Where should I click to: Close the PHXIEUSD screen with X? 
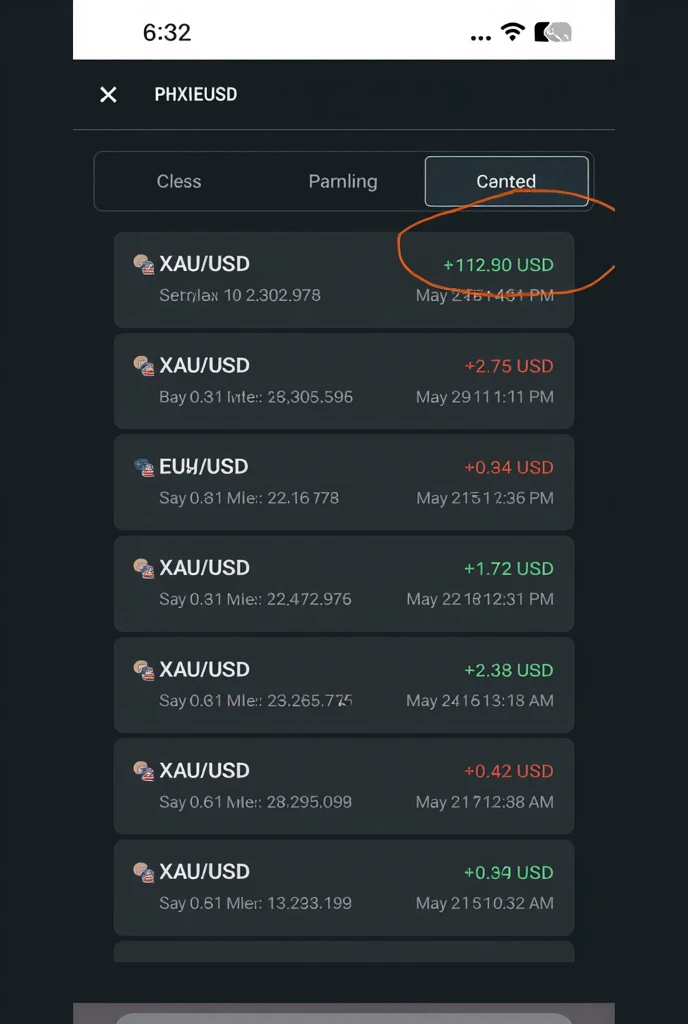coord(108,95)
